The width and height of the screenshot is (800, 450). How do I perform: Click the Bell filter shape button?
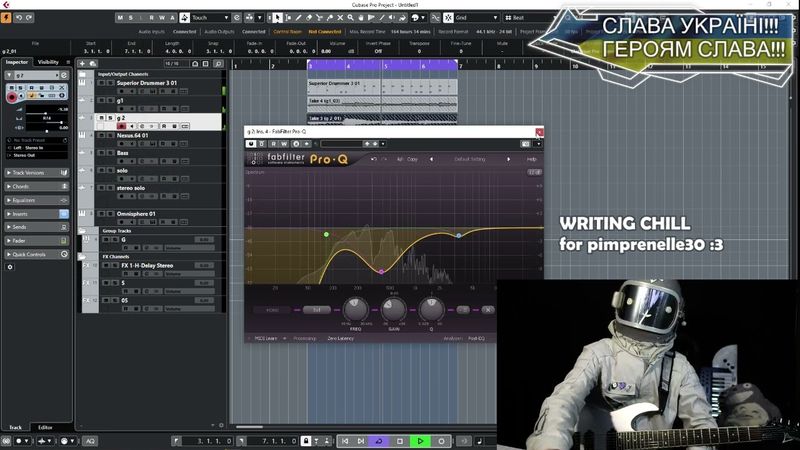tap(316, 310)
